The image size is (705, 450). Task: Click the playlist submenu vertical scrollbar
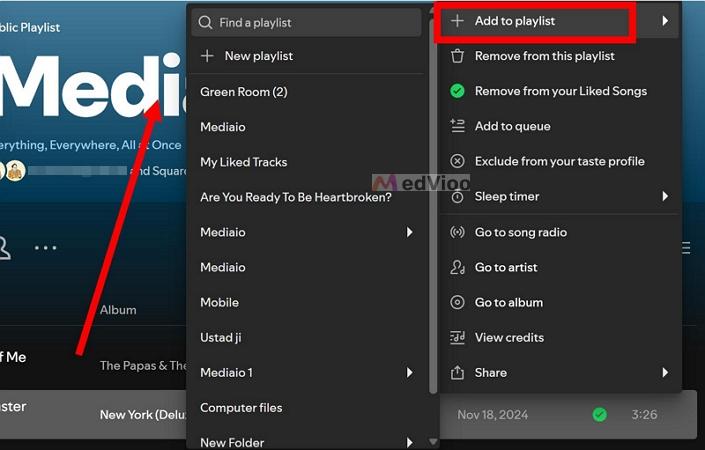pyautogui.click(x=433, y=207)
